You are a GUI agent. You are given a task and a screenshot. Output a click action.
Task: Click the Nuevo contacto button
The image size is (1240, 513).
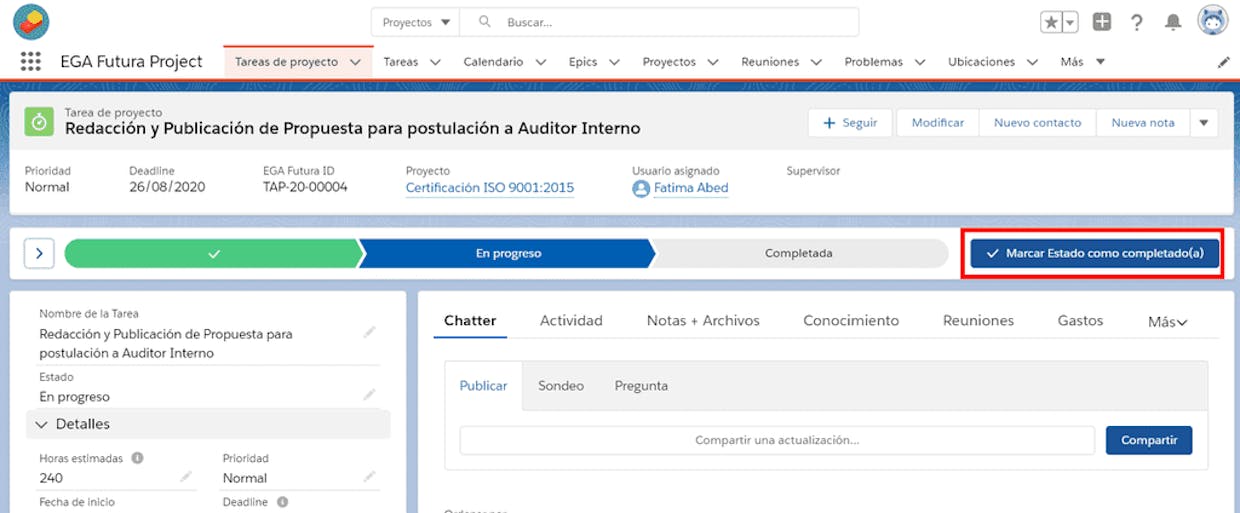tap(1037, 123)
